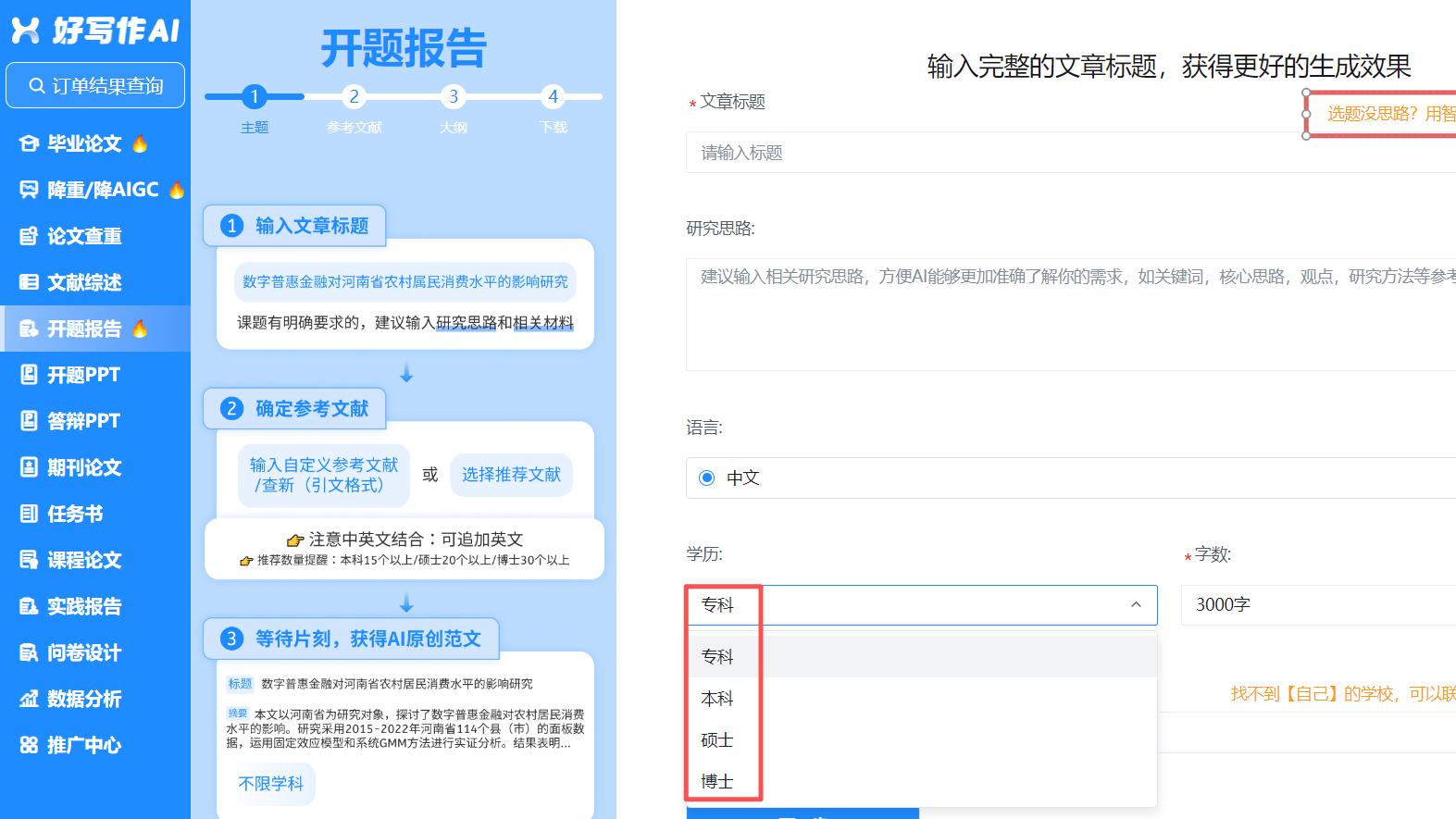Viewport: 1456px width, 819px height.
Task: Click the 输入自定义参考文献 option box
Action: 324,475
